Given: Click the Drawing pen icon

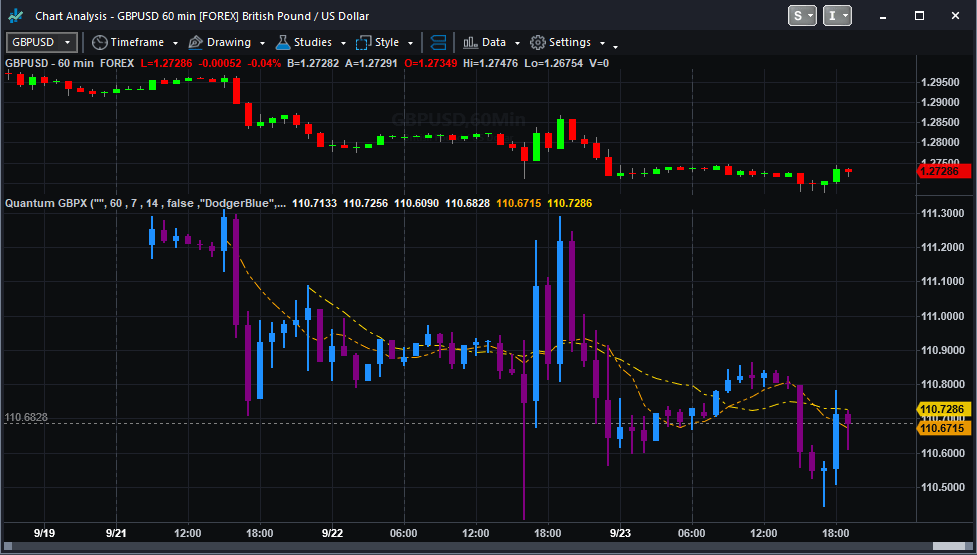Looking at the screenshot, I should [196, 42].
